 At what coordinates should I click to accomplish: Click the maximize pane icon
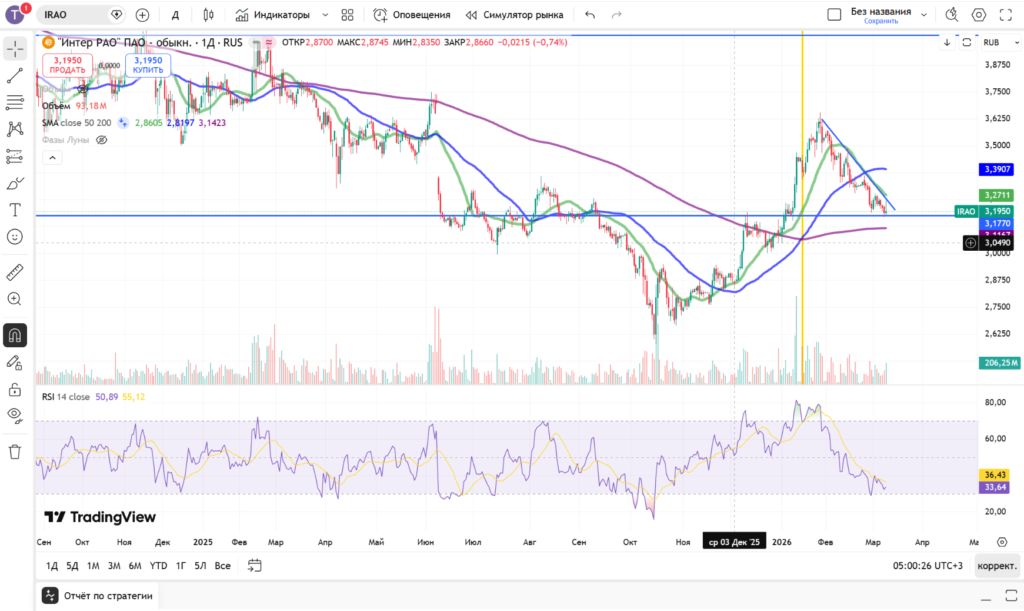click(967, 42)
